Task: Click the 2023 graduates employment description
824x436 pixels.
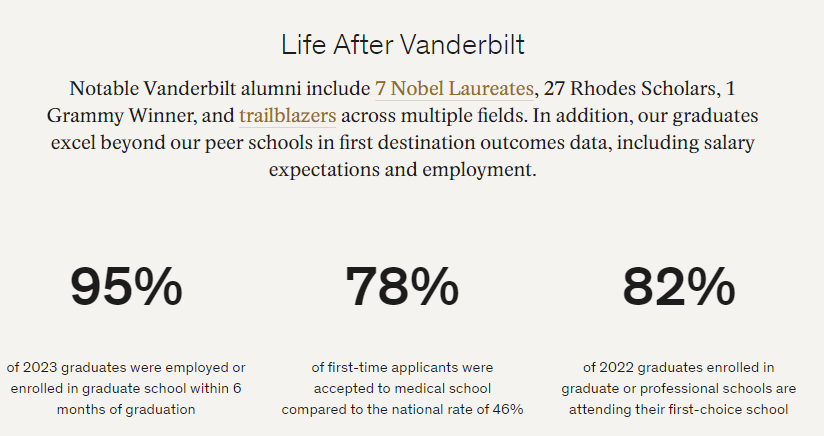Action: tap(126, 388)
